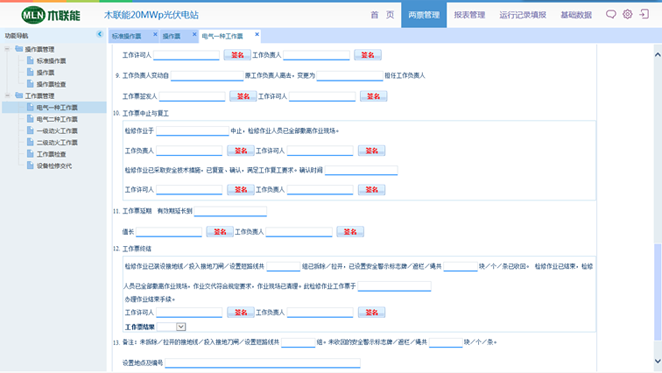Screen dimensions: 662x373
Task: Close the 电气一种工作票 tab
Action: click(257, 34)
